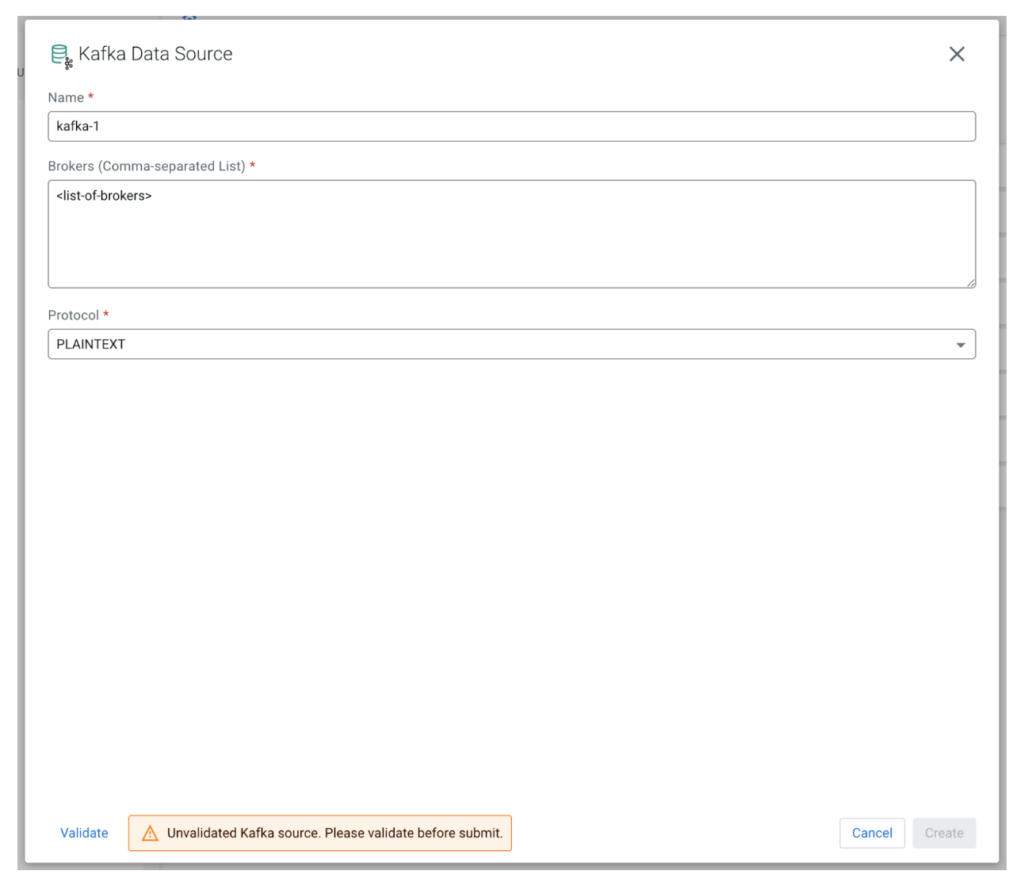This screenshot has width=1024, height=886.
Task: Click Cancel to dismiss the dialog
Action: point(871,832)
